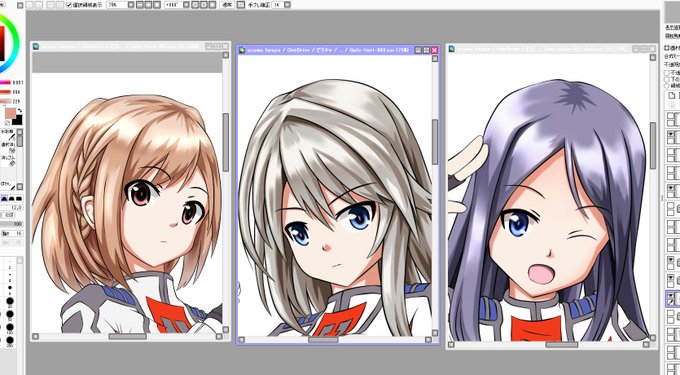Click the zoom percentage field showing 75%
Image resolution: width=680 pixels, height=375 pixels.
(x=116, y=5)
